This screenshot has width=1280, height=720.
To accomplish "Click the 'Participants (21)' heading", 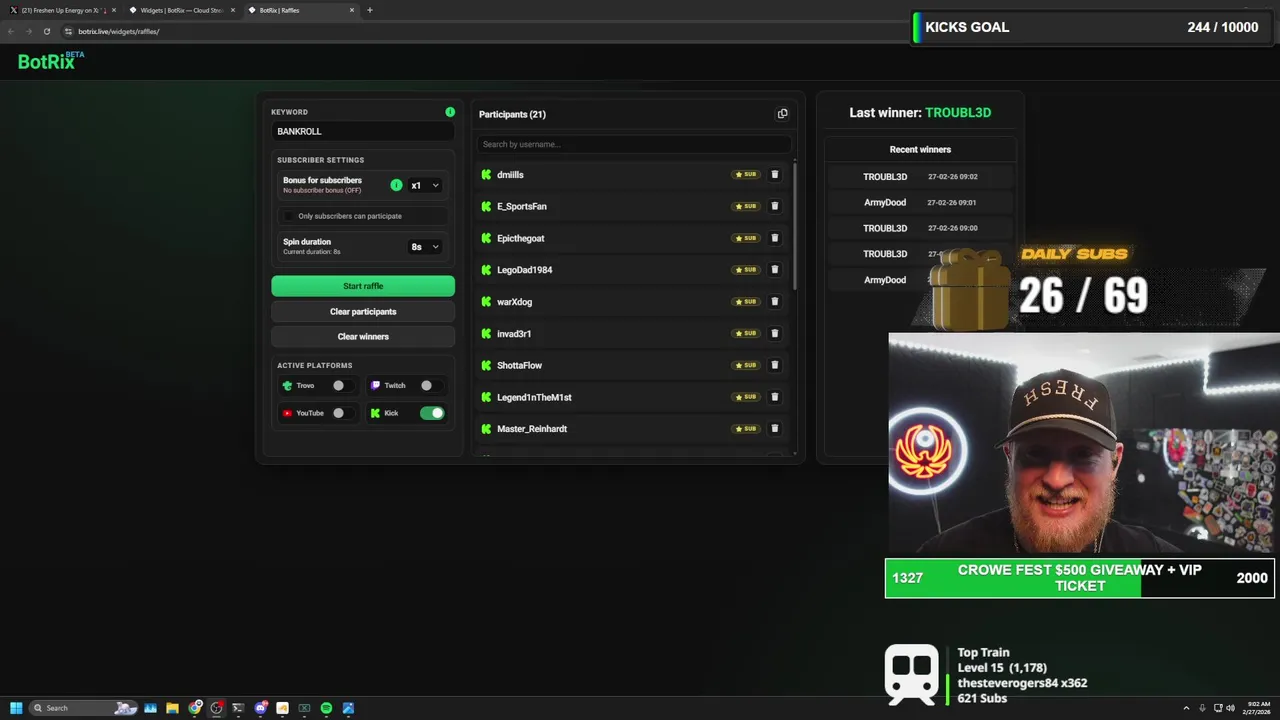I will [x=512, y=114].
